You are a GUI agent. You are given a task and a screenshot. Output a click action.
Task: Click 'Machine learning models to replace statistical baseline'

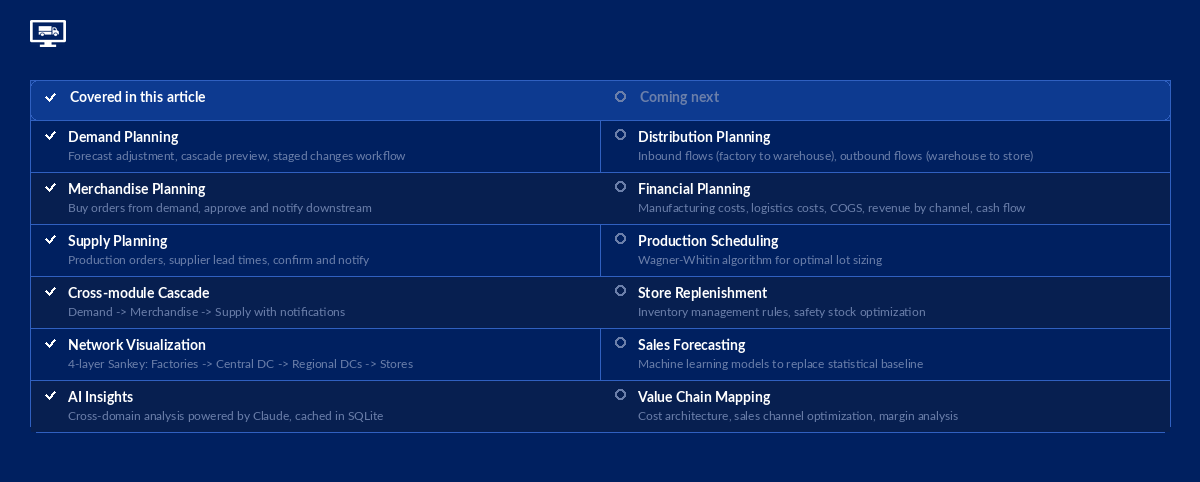click(x=780, y=364)
